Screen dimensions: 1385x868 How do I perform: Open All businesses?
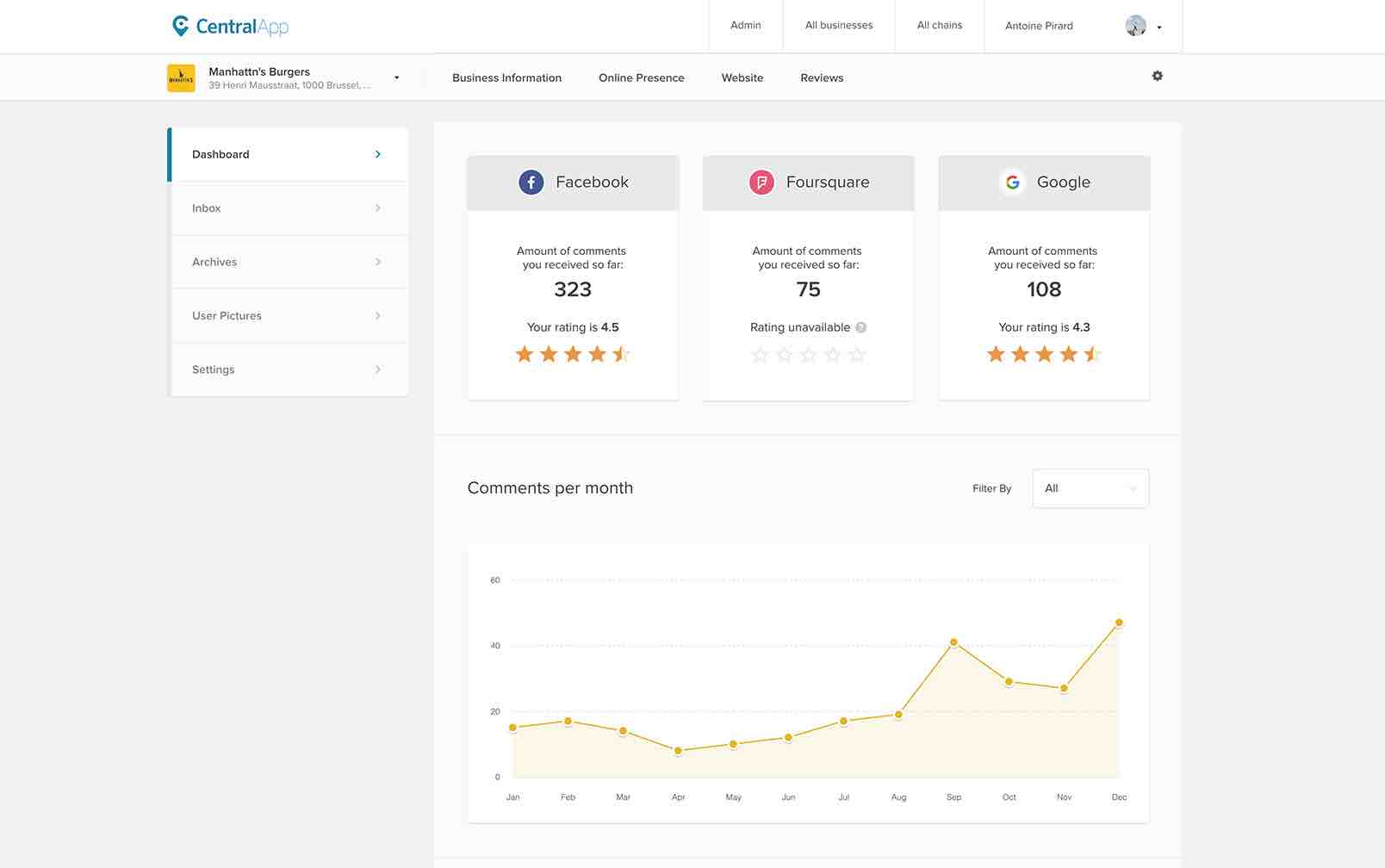pos(839,26)
